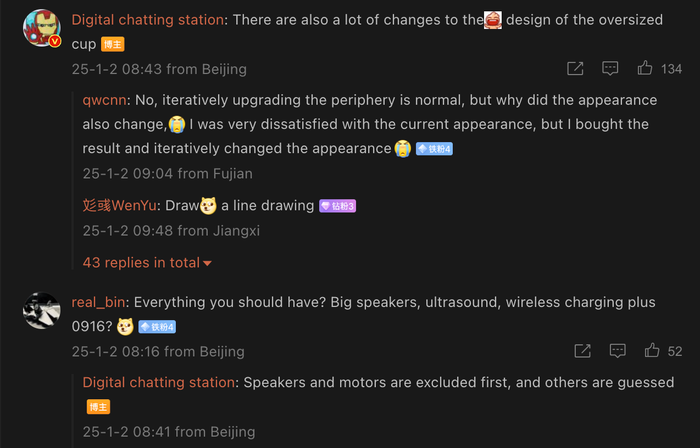Click the purple 钻粉3 badge

[338, 206]
